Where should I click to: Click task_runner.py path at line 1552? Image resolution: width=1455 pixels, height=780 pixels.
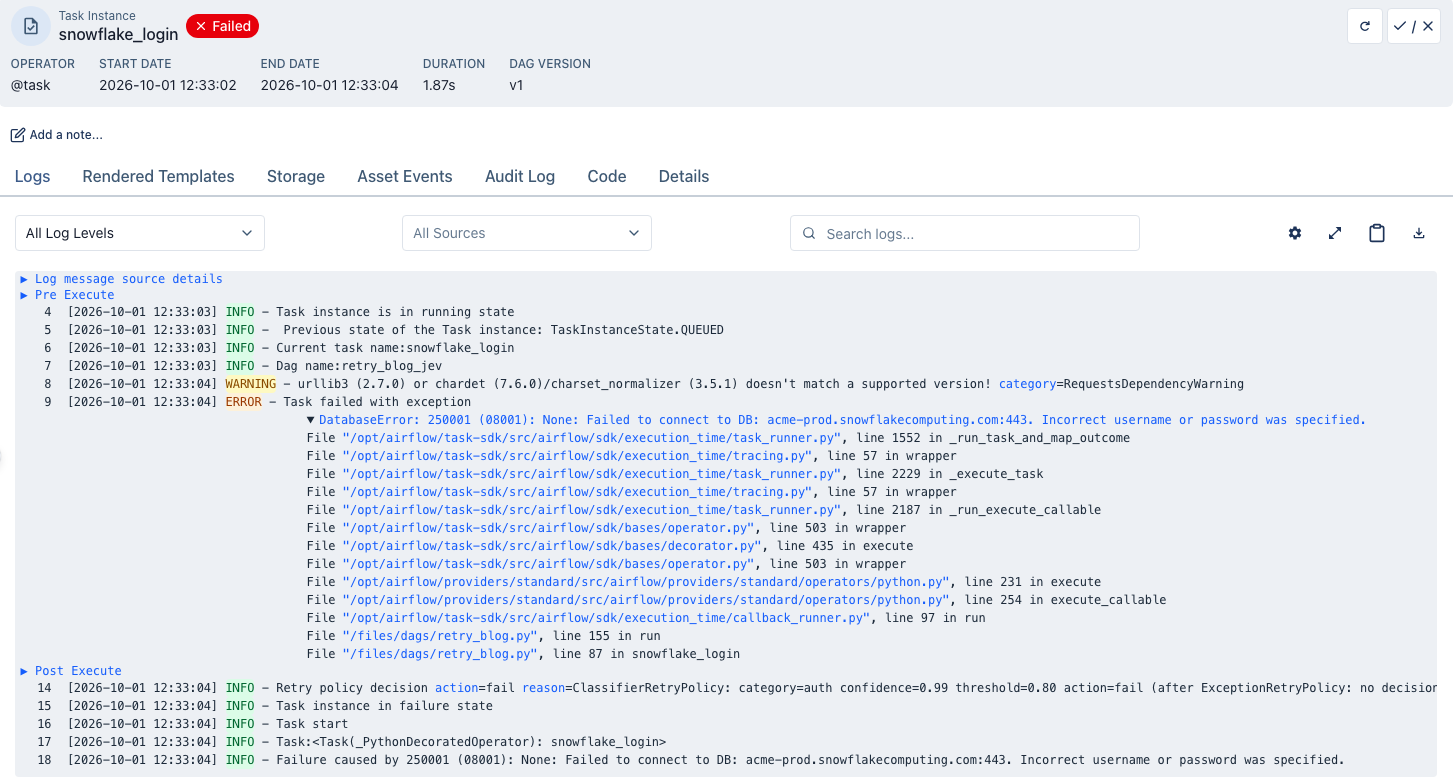point(592,438)
